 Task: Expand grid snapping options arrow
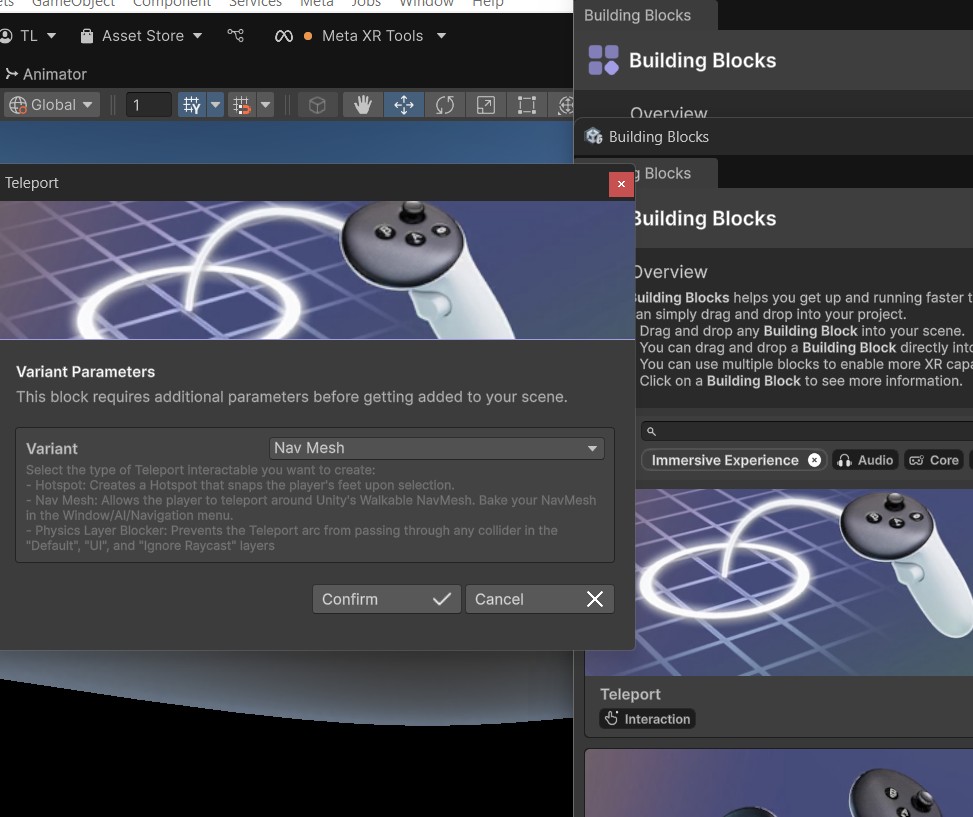coord(215,105)
